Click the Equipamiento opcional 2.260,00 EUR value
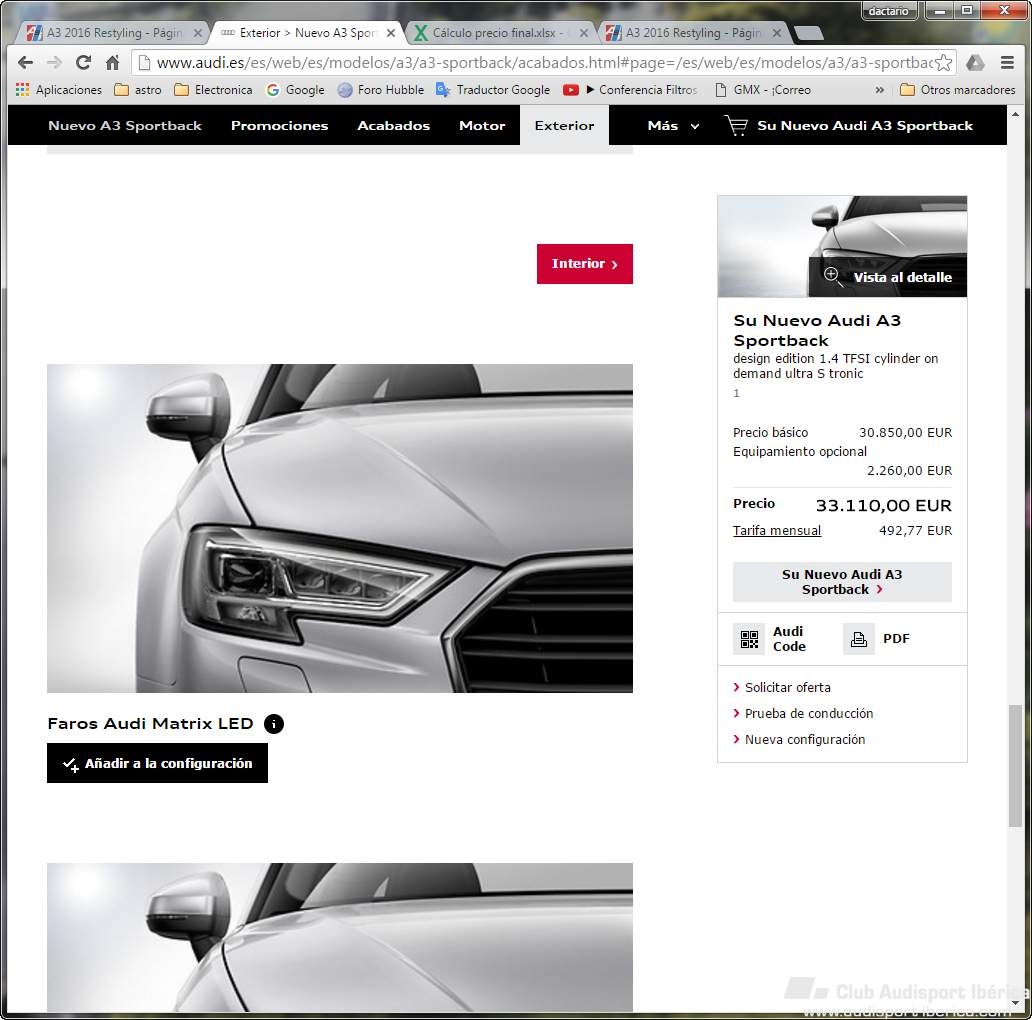 pos(910,471)
